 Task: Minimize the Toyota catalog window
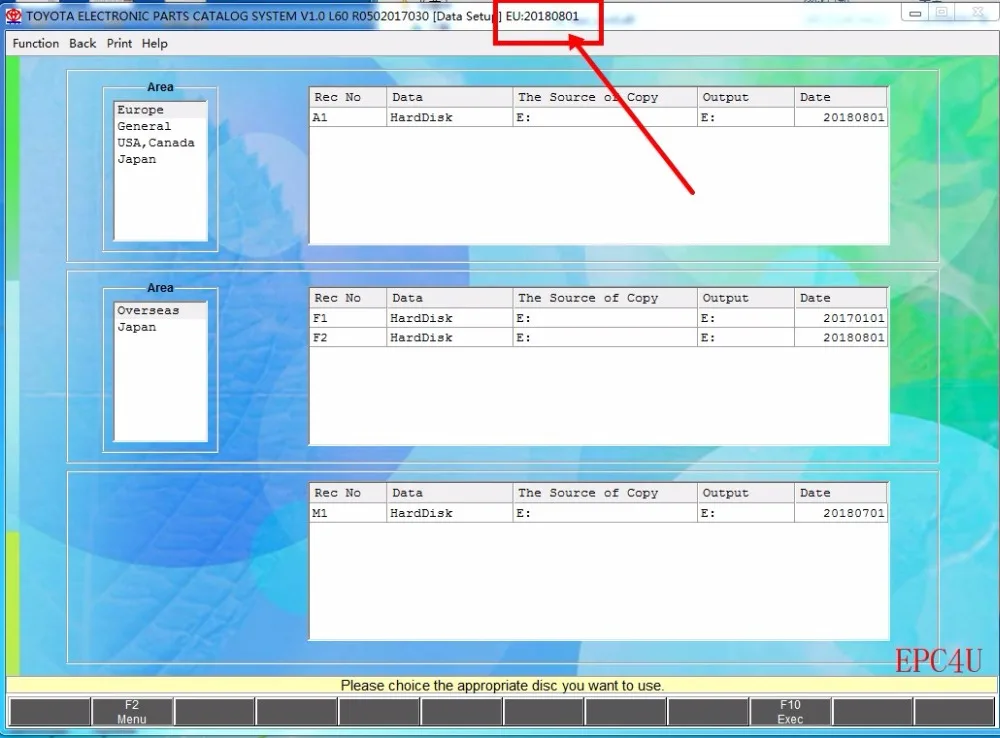tap(915, 13)
